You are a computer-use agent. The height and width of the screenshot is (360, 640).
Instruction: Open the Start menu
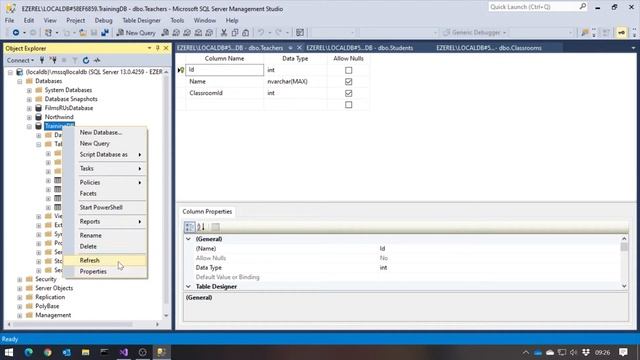click(9, 352)
